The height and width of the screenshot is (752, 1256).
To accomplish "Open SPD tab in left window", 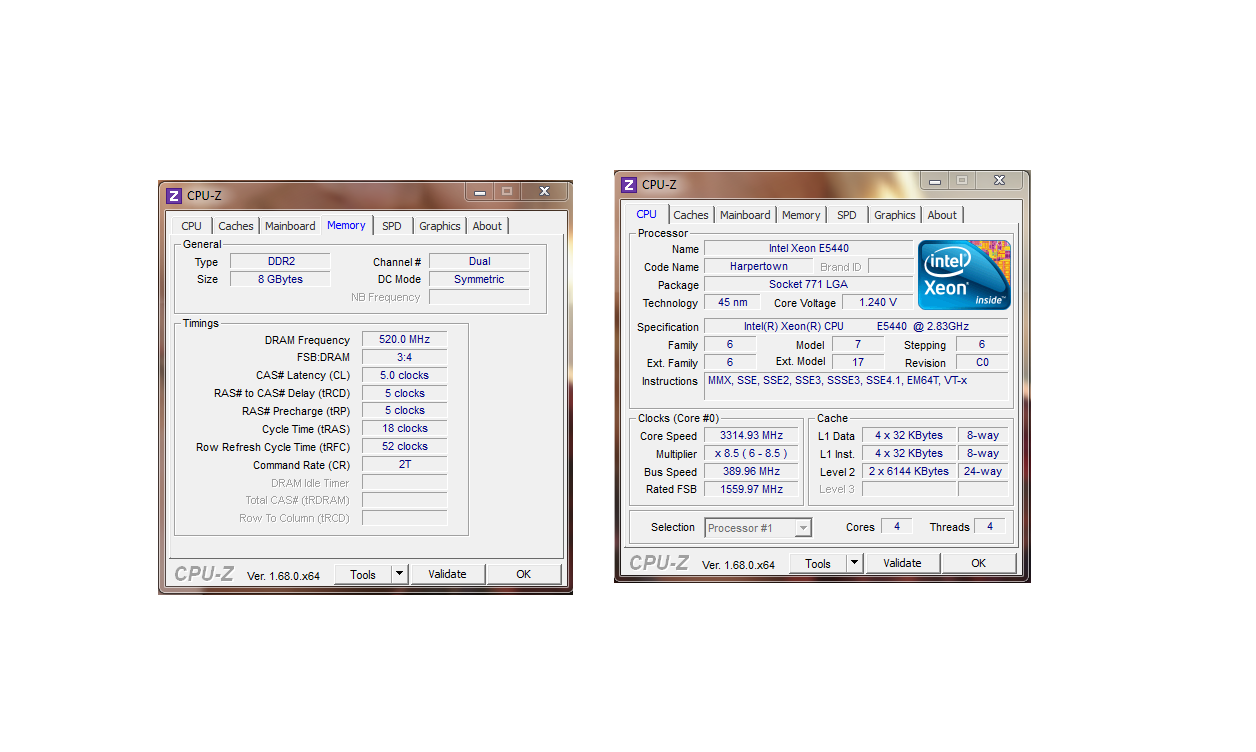I will click(392, 226).
